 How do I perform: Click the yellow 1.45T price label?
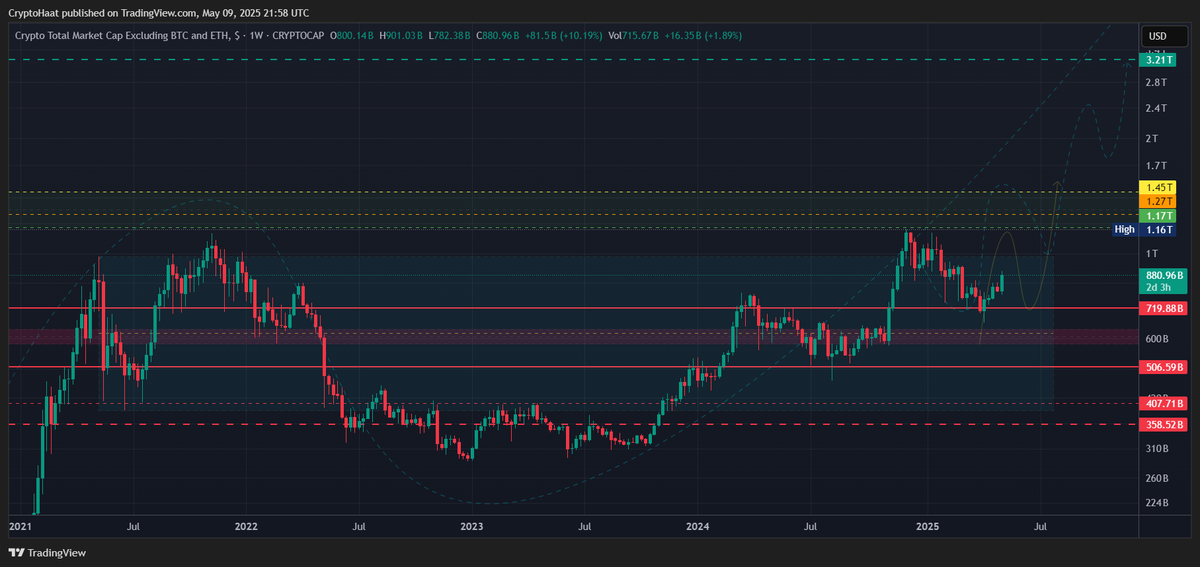1158,188
